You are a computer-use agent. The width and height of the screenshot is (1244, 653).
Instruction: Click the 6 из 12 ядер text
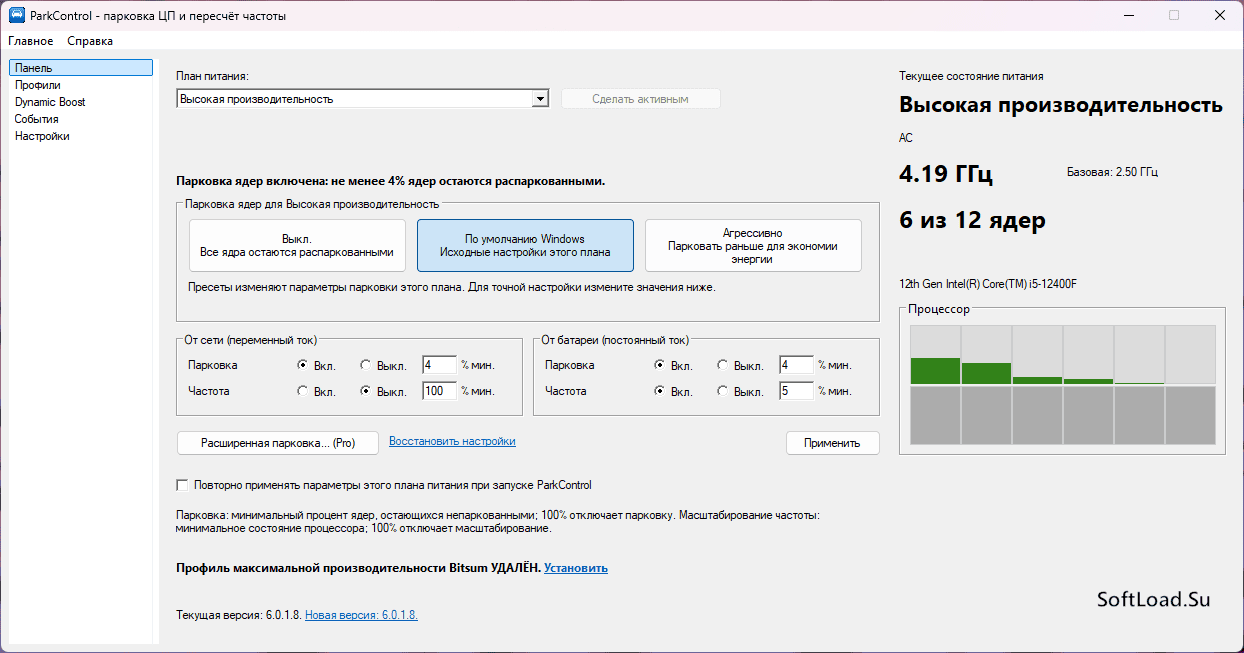tap(971, 221)
